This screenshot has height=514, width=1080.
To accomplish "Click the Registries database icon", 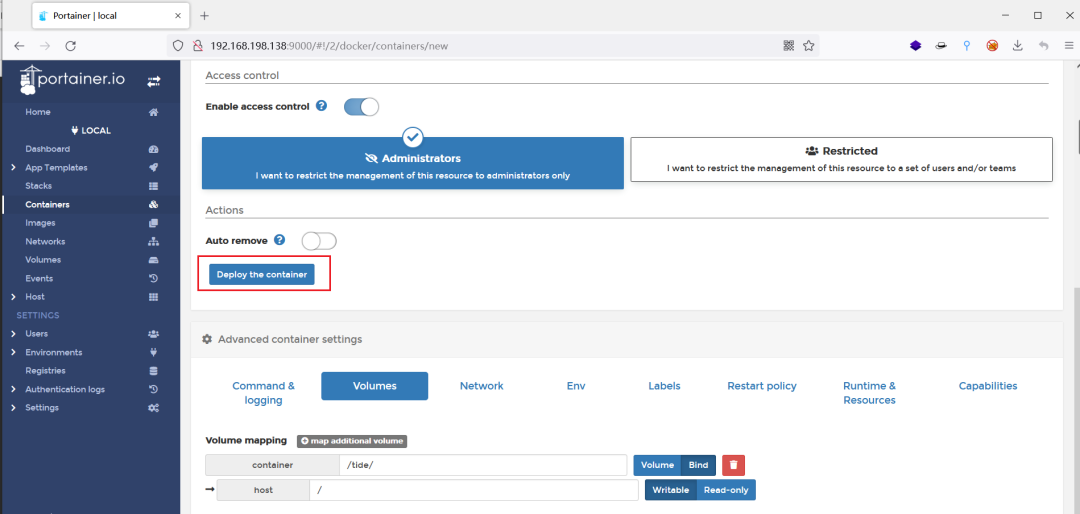I will click(x=154, y=371).
